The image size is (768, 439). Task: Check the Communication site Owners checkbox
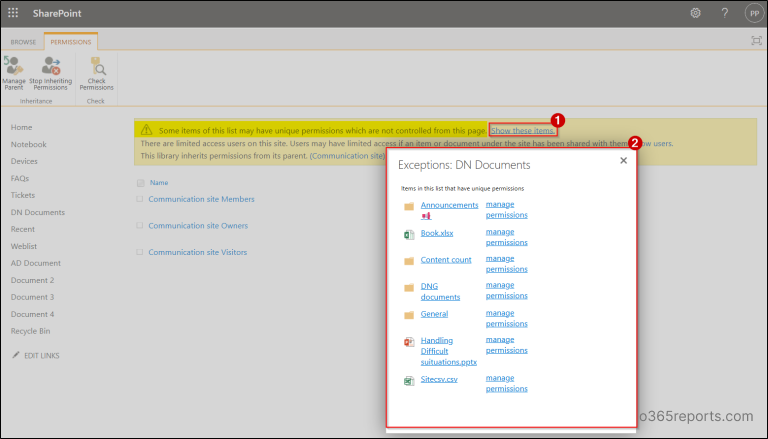[140, 225]
